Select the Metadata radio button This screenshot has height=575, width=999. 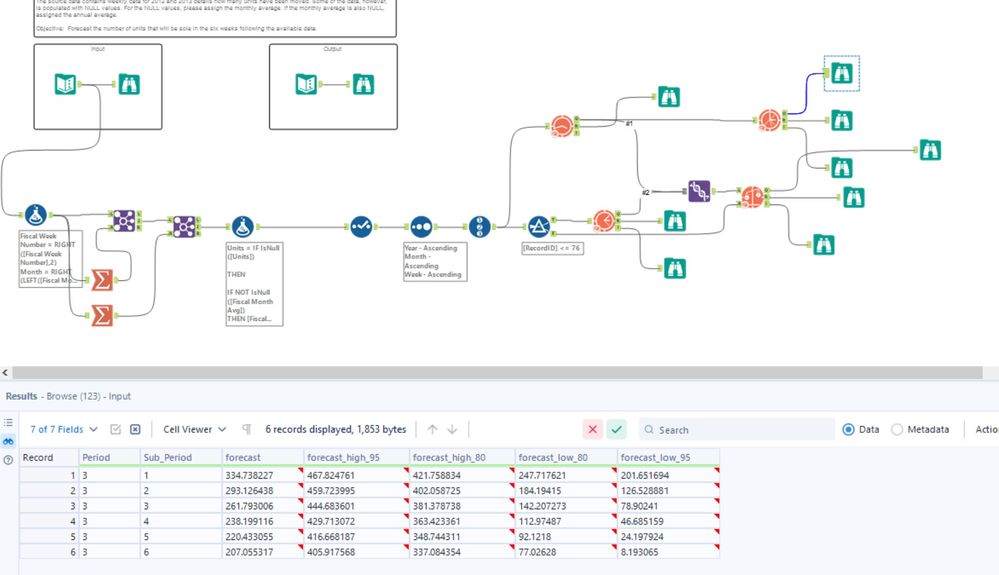pyautogui.click(x=897, y=430)
